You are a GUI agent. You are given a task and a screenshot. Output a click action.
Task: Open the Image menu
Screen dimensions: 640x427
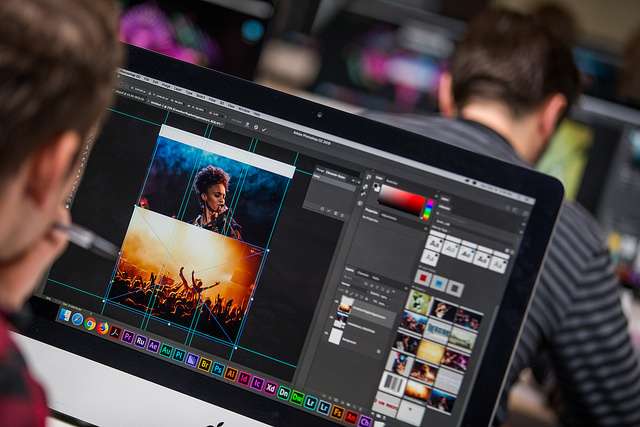coord(166,85)
